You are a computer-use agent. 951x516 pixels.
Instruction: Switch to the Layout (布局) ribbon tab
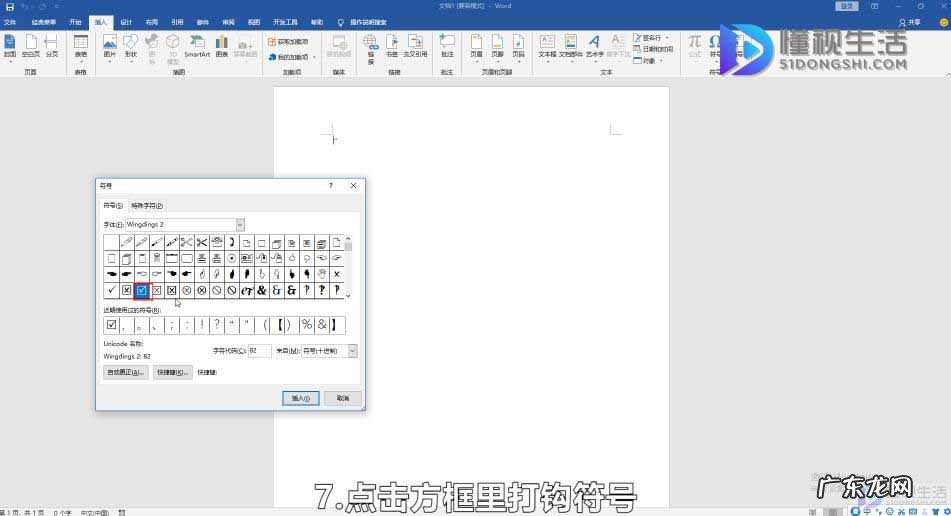pyautogui.click(x=152, y=22)
